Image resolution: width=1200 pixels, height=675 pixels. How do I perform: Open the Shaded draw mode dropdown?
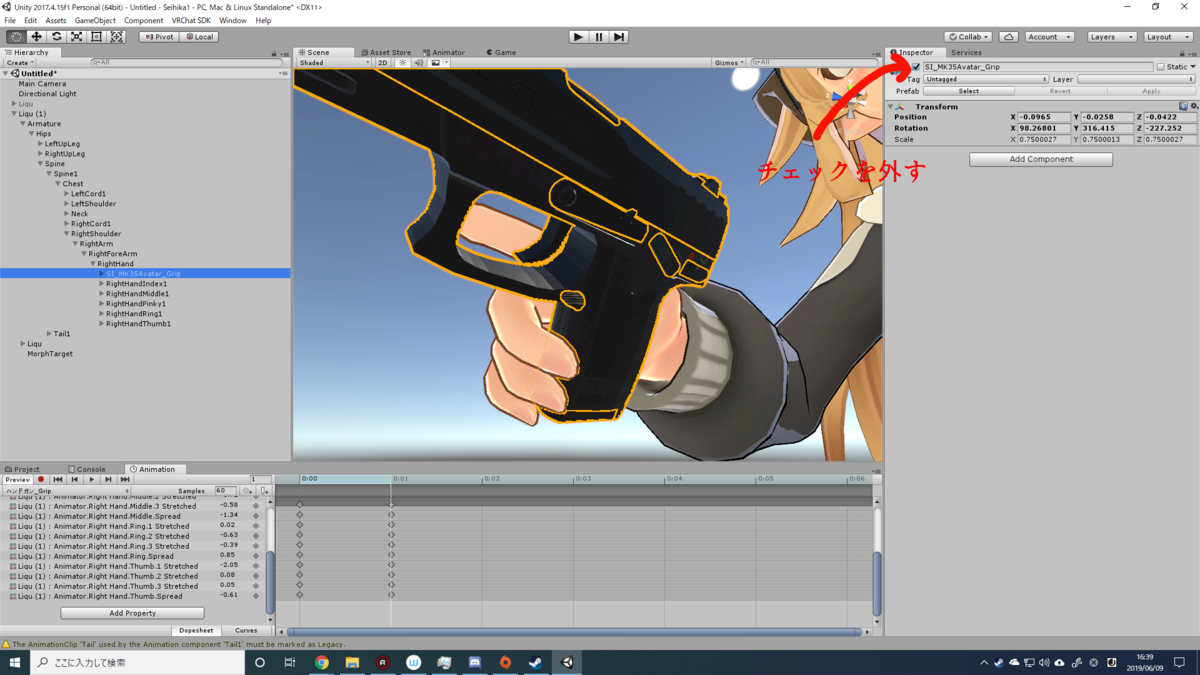click(x=334, y=63)
